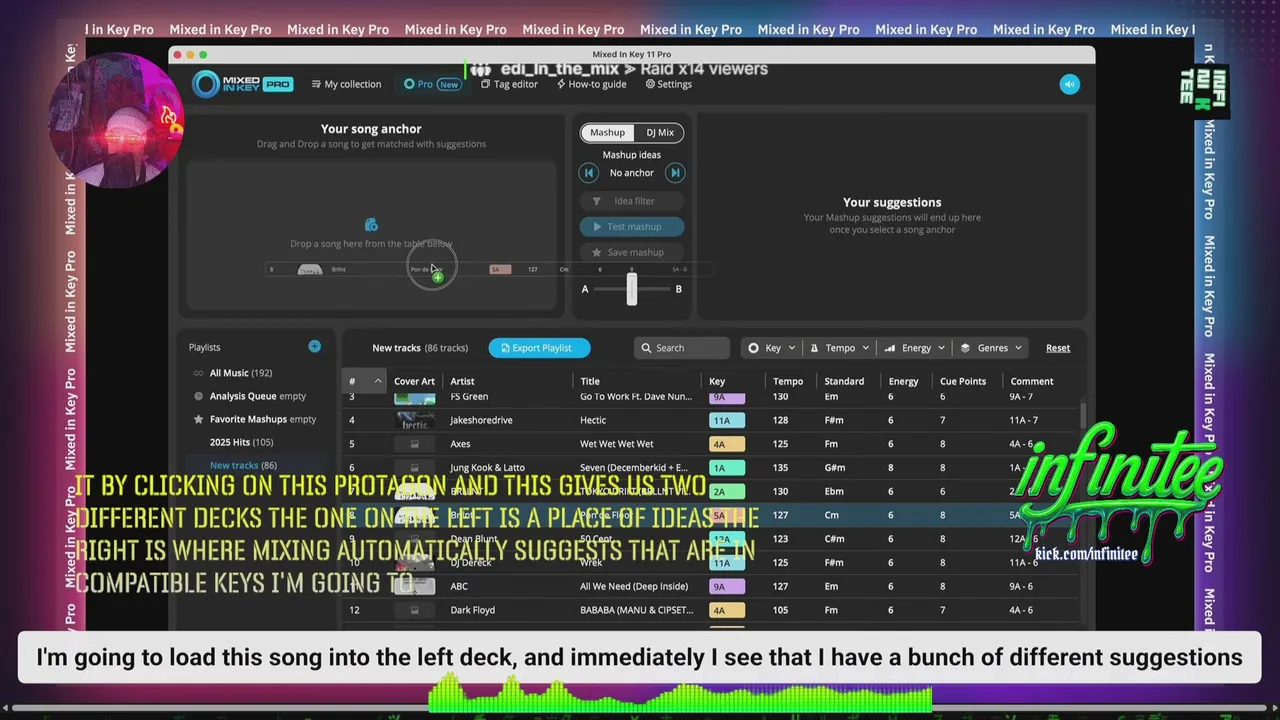Select the DJ Mix mode toggle
Screen dimensions: 1280x720
[x=659, y=132]
